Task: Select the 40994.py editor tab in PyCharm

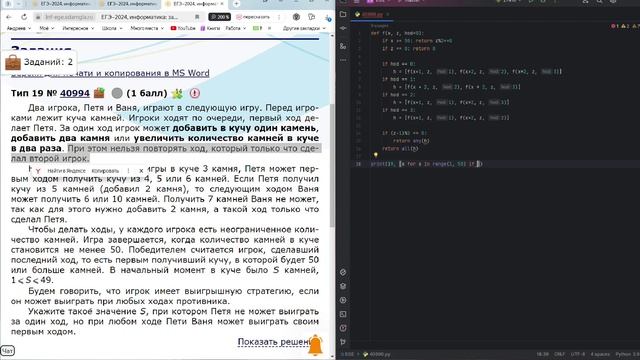Action: [x=372, y=14]
